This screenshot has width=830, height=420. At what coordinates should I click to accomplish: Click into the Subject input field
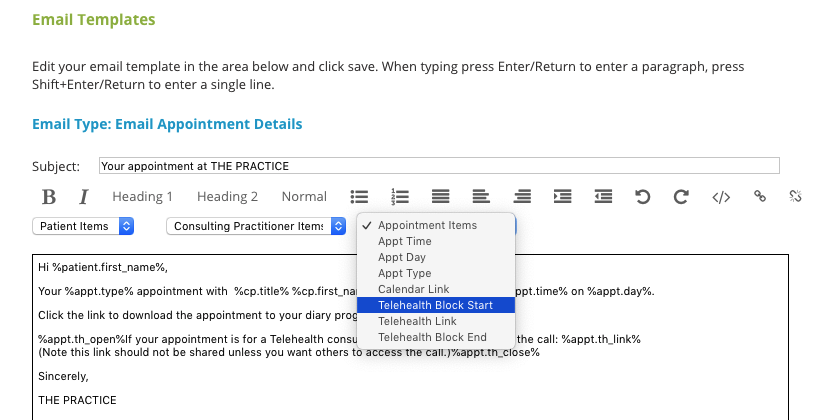click(439, 166)
